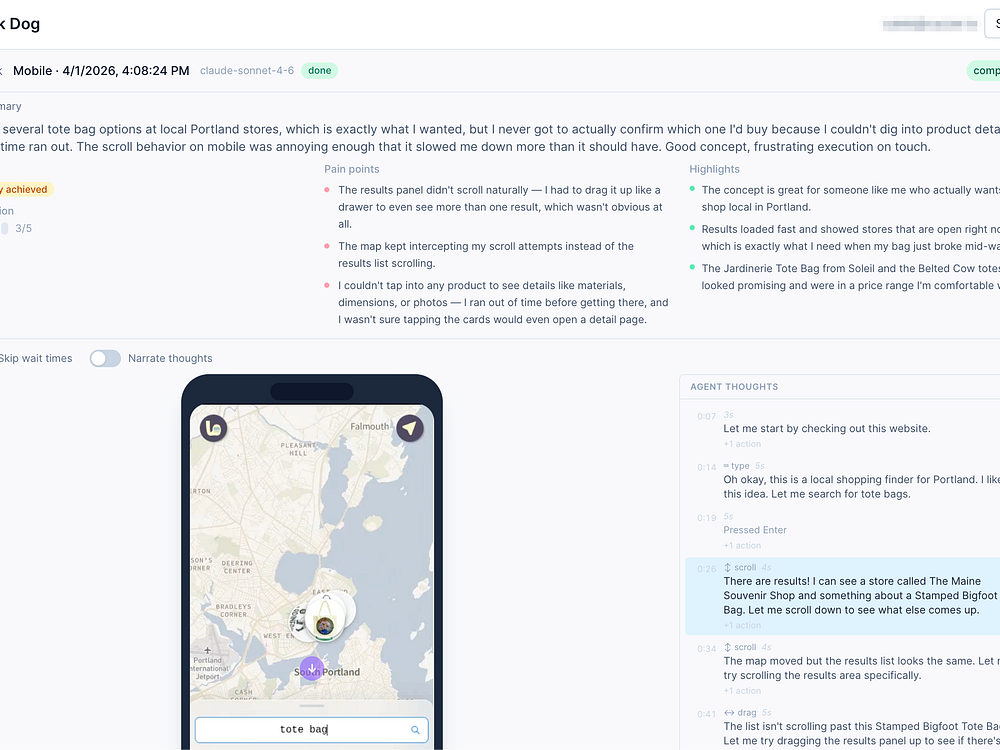This screenshot has height=750, width=1000.
Task: Select the 0:41 drag thought entry
Action: coord(842,727)
